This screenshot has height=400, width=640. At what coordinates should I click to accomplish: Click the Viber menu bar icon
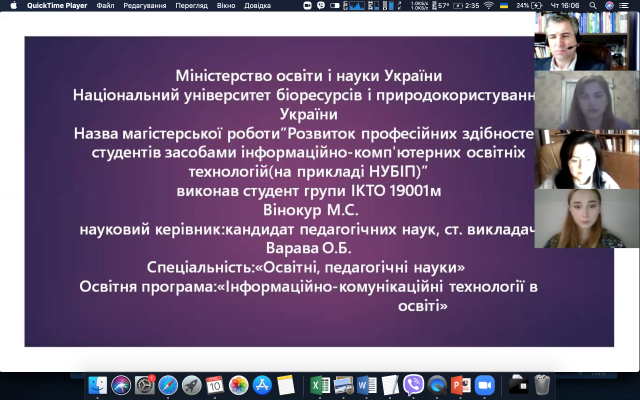pos(321,5)
